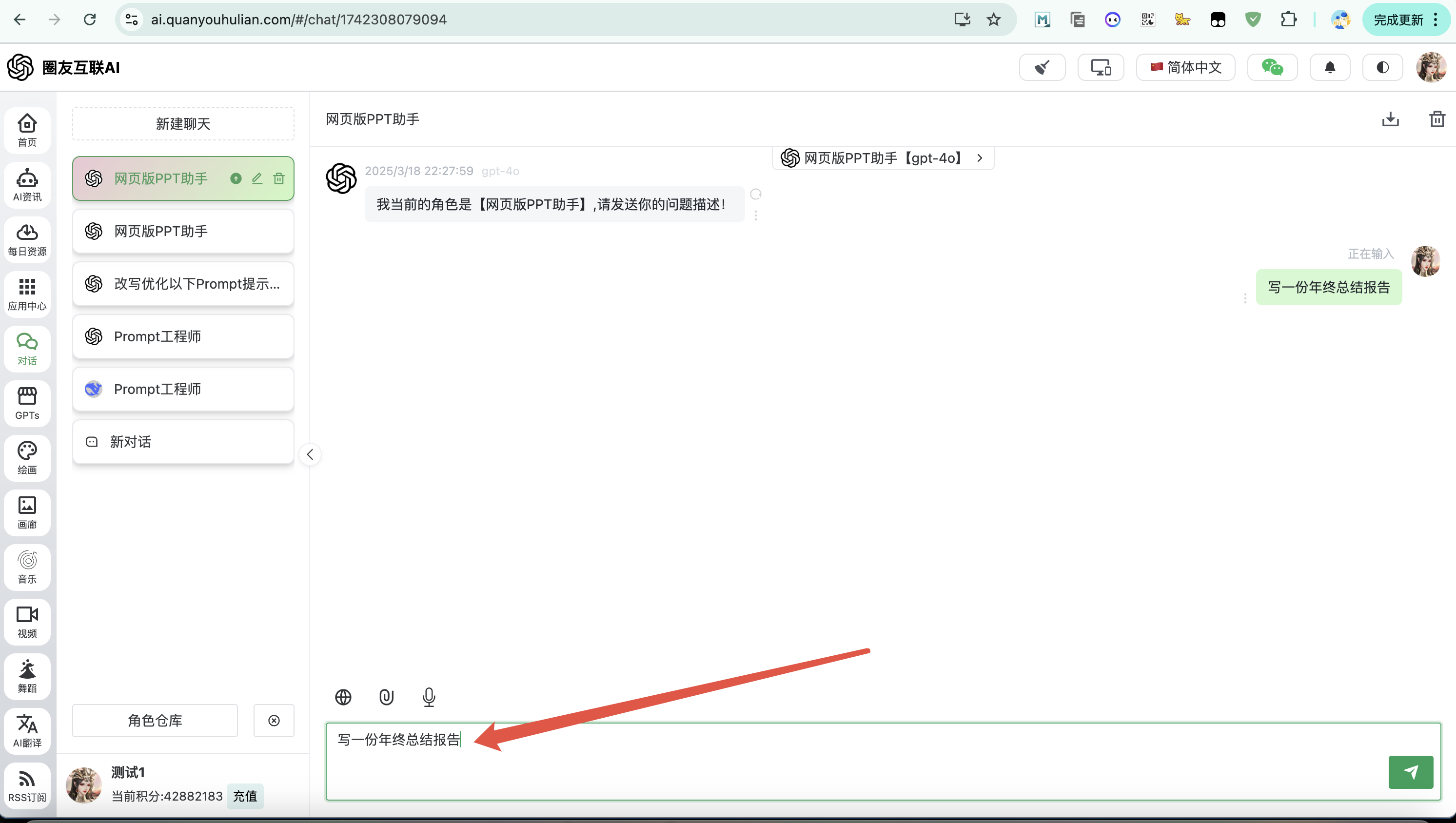The height and width of the screenshot is (823, 1456).
Task: Open the 绘画 sidebar section
Action: point(27,458)
